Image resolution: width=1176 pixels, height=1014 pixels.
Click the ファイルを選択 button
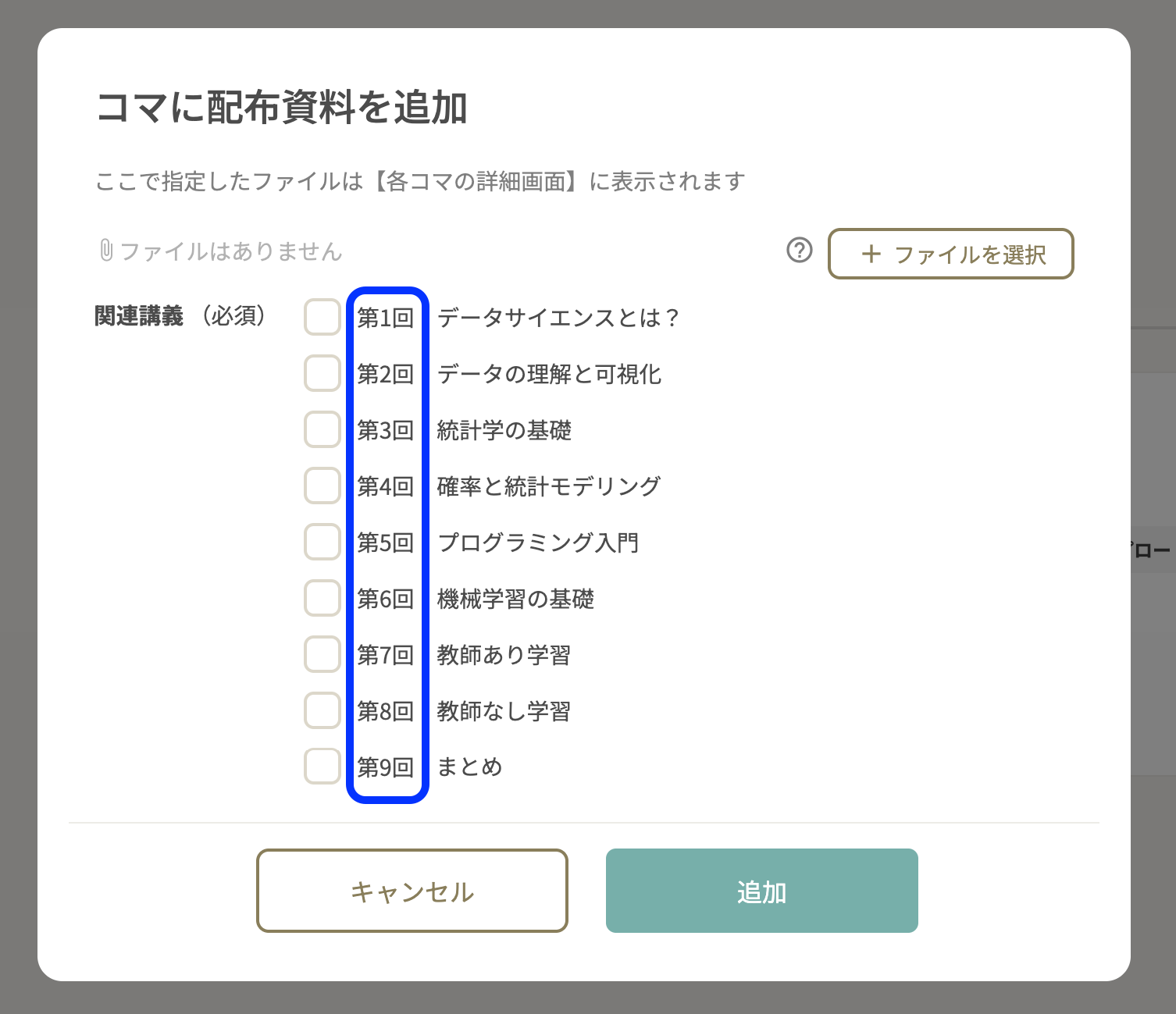[x=950, y=254]
